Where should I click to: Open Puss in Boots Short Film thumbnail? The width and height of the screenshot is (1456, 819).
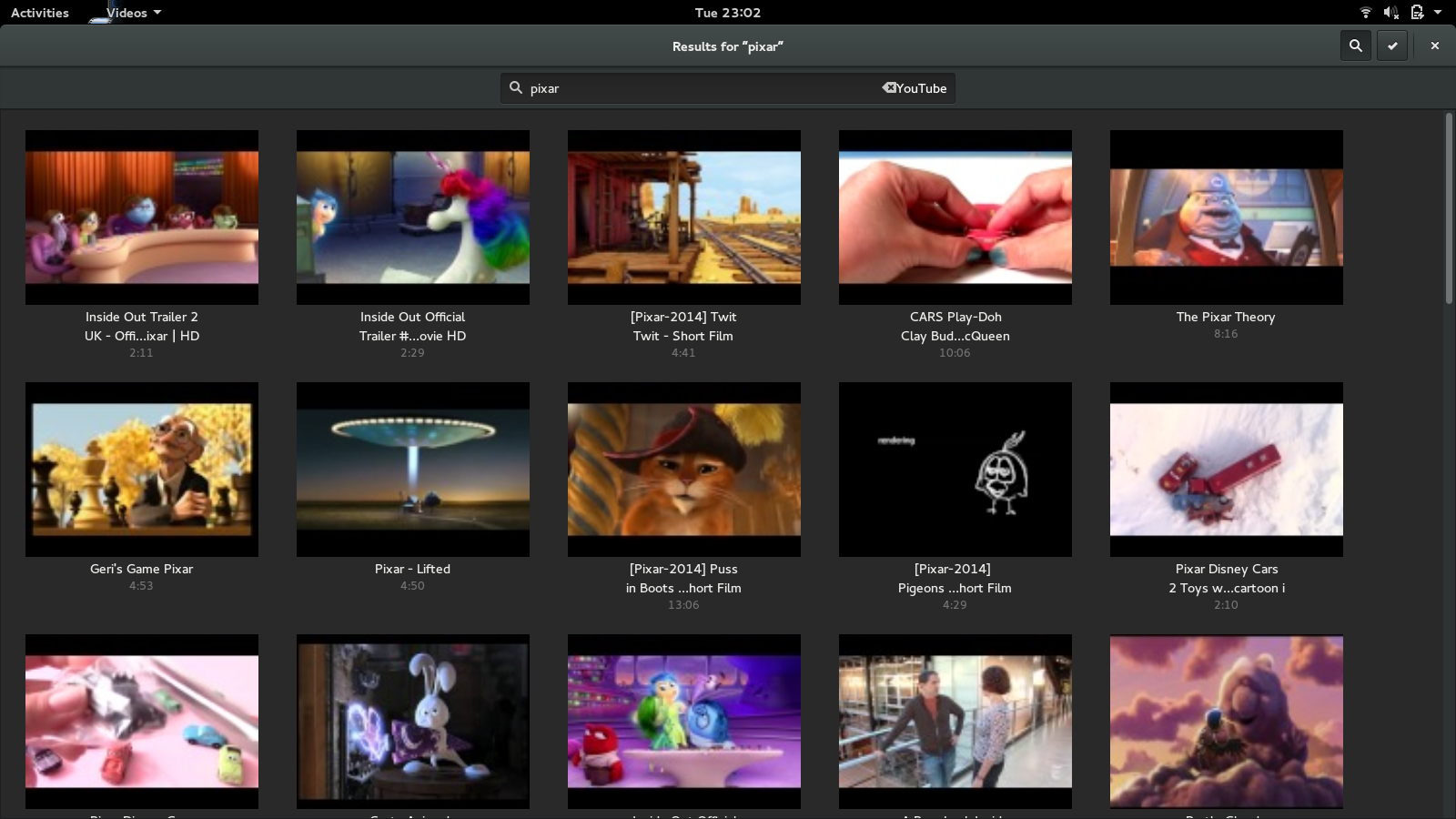click(x=684, y=470)
